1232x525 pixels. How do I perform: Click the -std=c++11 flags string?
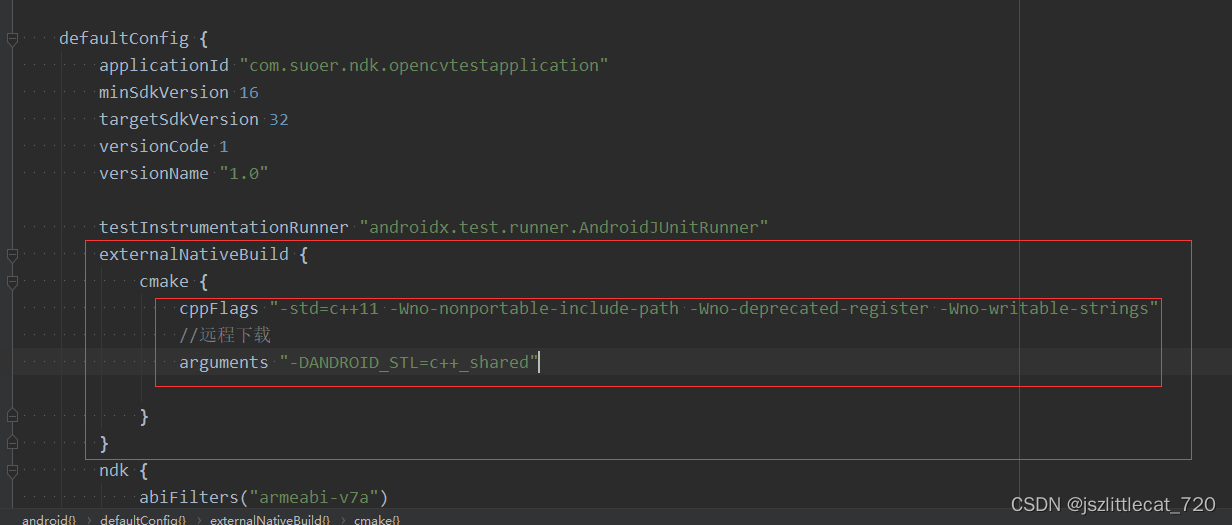714,309
